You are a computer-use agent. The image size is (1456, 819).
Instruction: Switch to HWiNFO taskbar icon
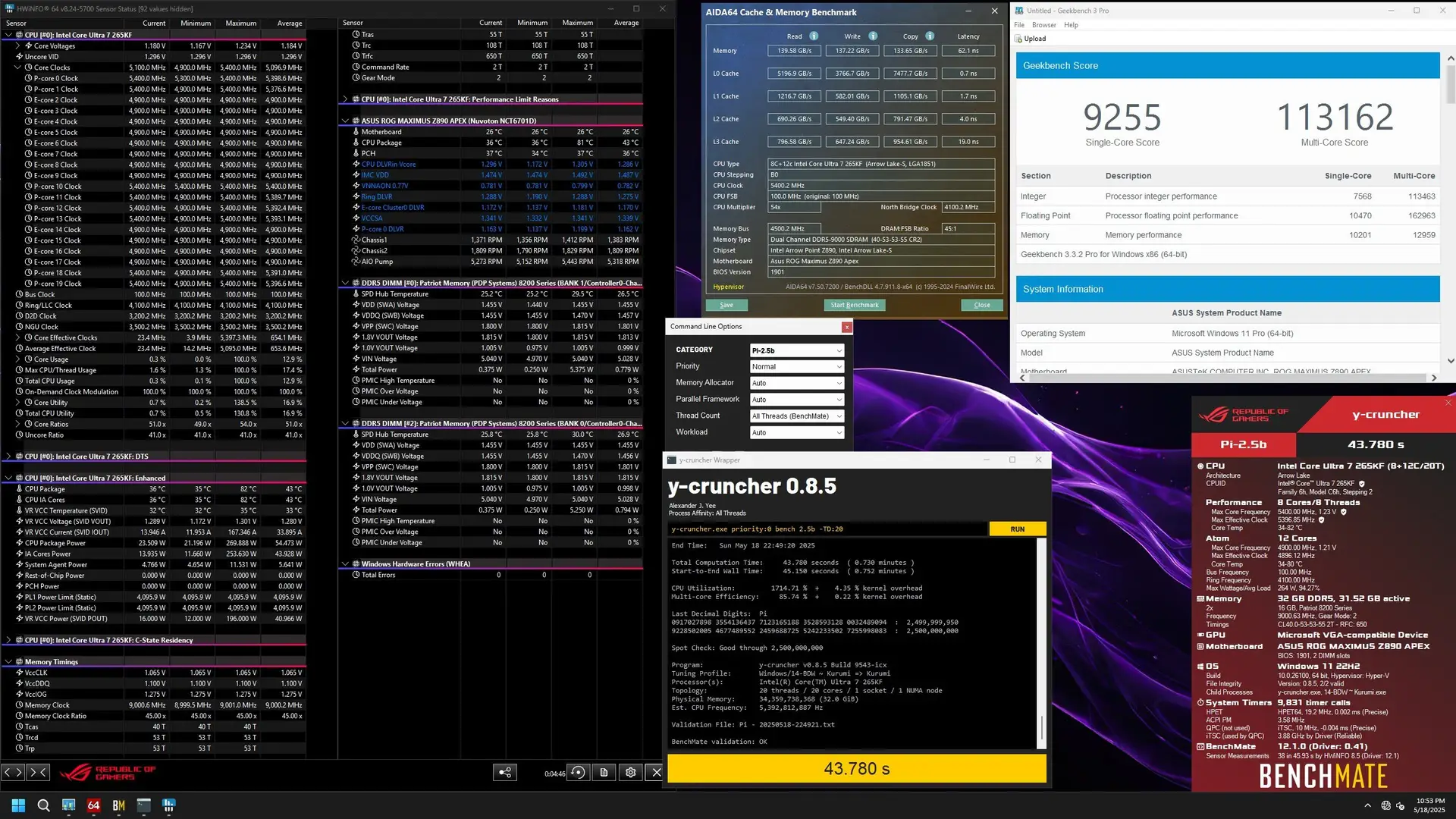(x=168, y=805)
